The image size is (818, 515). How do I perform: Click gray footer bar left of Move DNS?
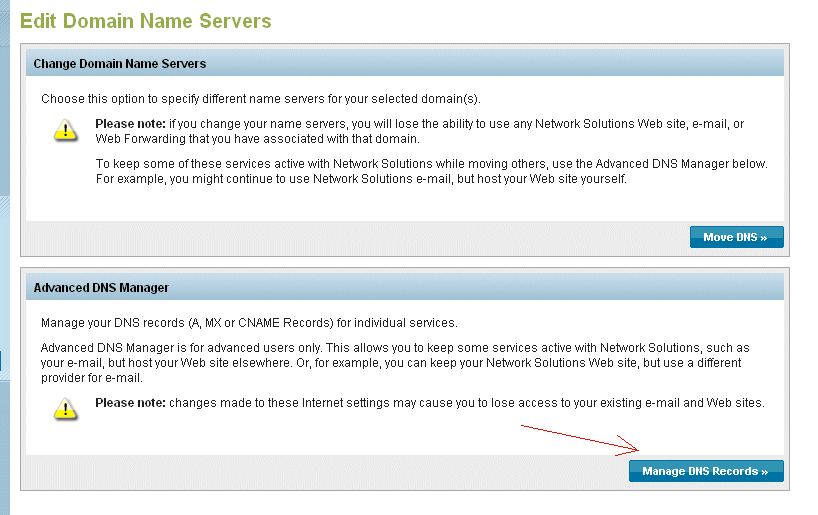click(350, 237)
